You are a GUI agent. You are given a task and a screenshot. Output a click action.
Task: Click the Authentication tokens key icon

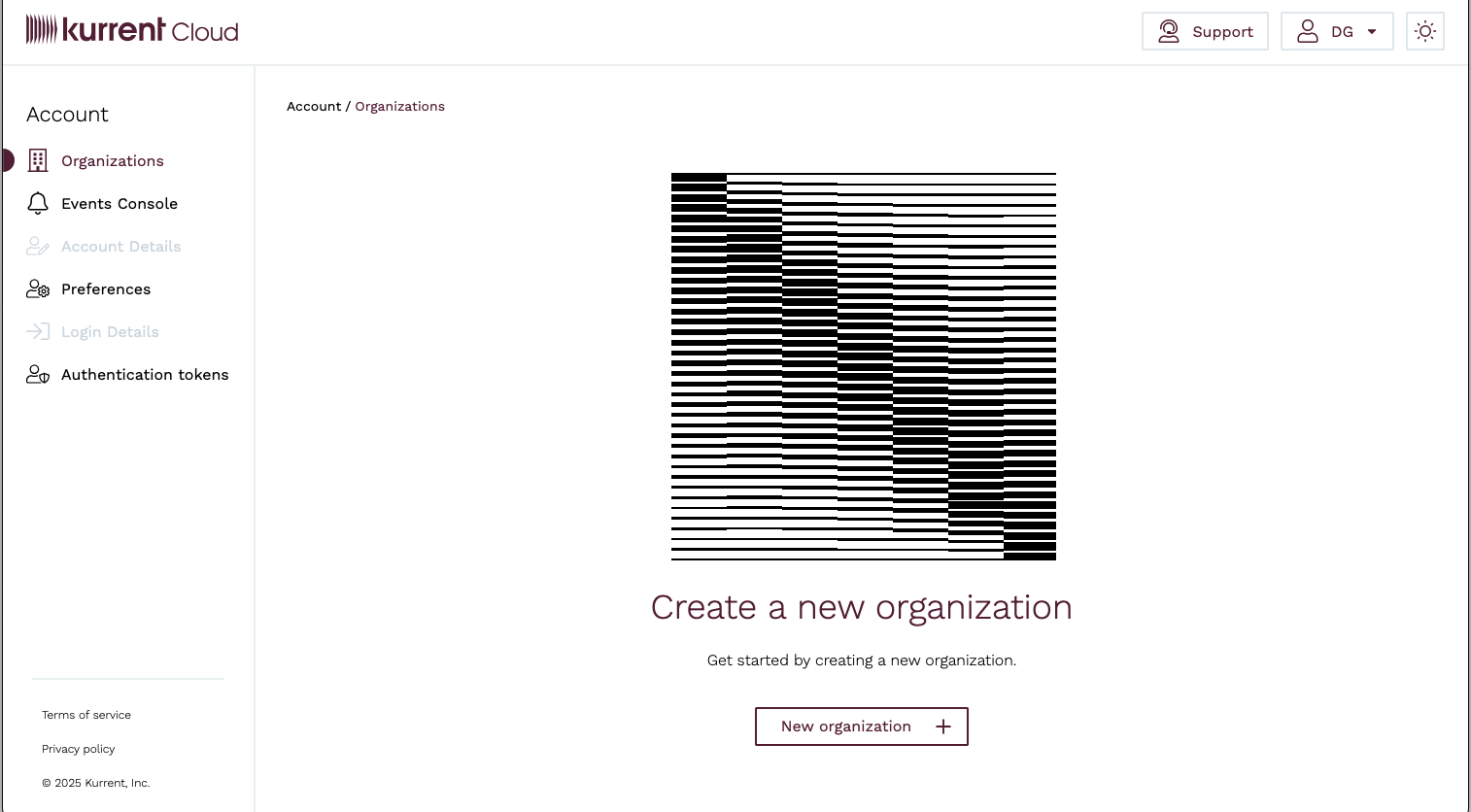pyautogui.click(x=37, y=374)
